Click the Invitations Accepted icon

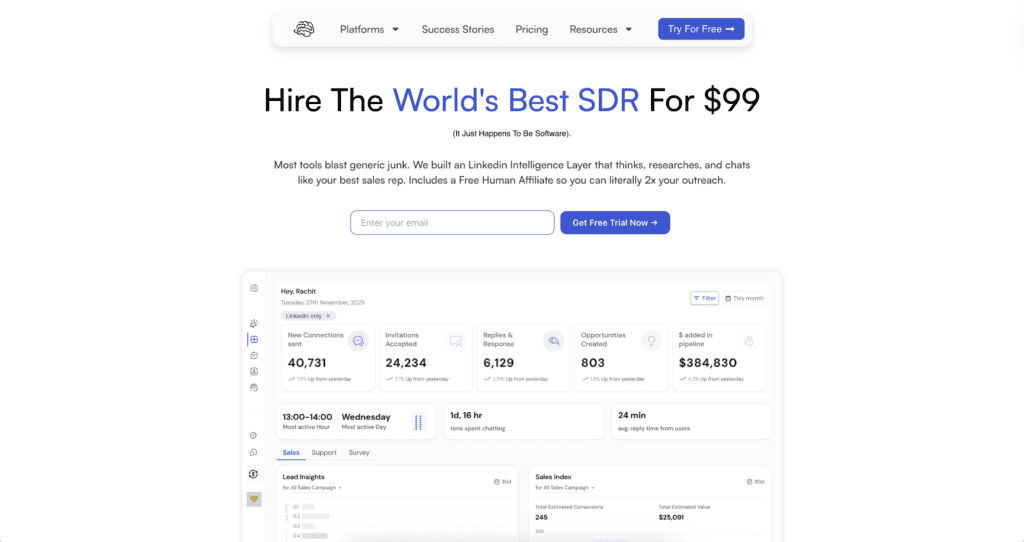(x=456, y=341)
